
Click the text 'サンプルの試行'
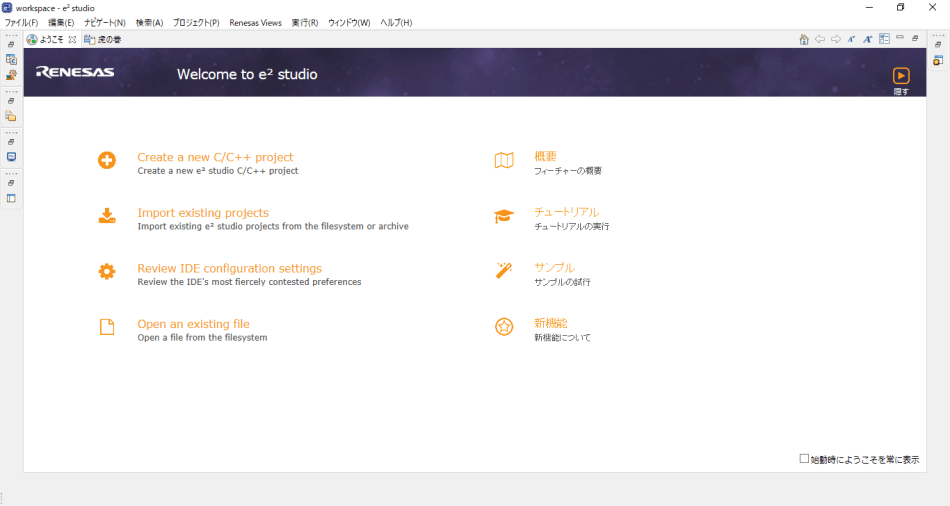pos(562,282)
